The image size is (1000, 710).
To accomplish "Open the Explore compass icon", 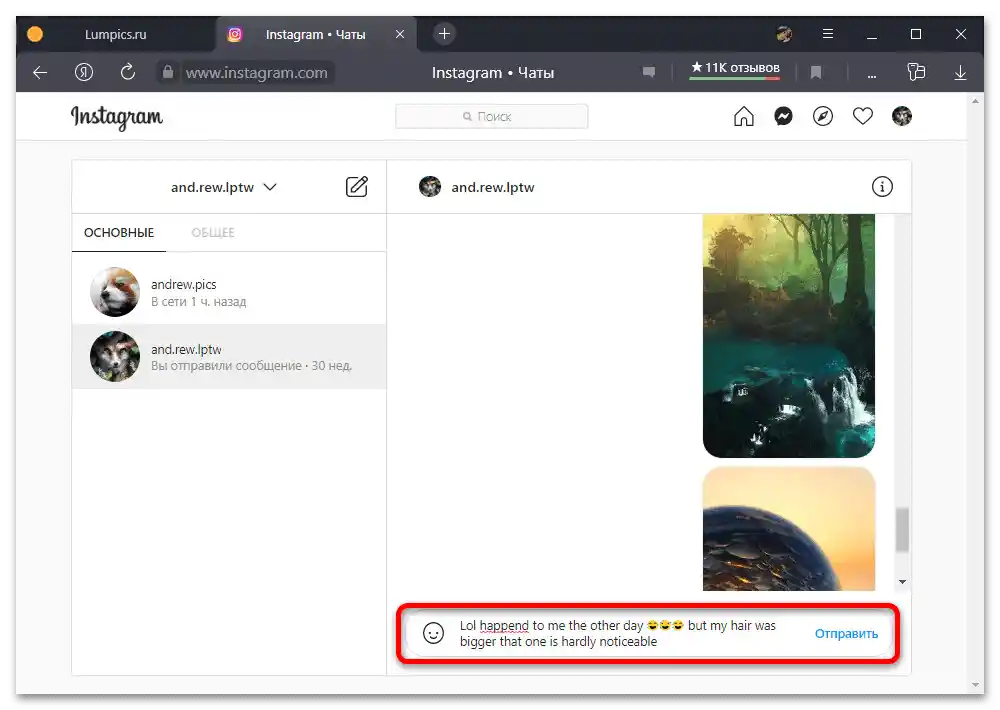I will (823, 117).
